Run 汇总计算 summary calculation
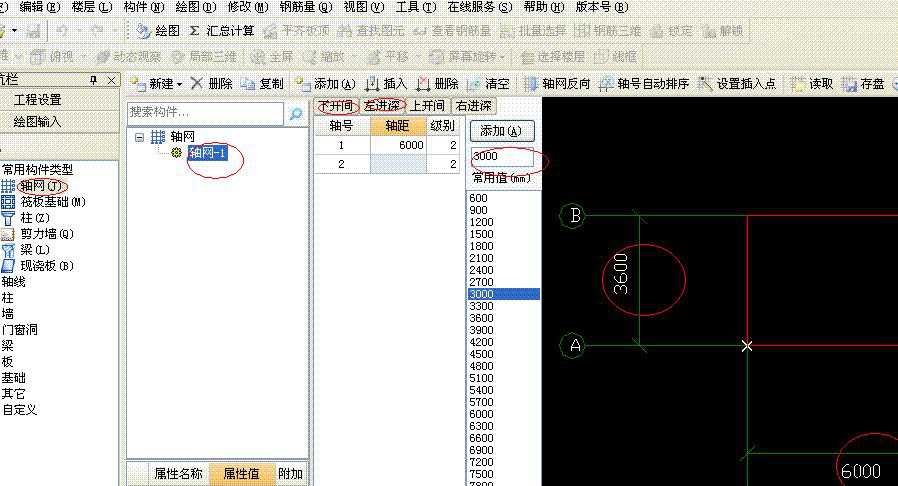 [222, 31]
